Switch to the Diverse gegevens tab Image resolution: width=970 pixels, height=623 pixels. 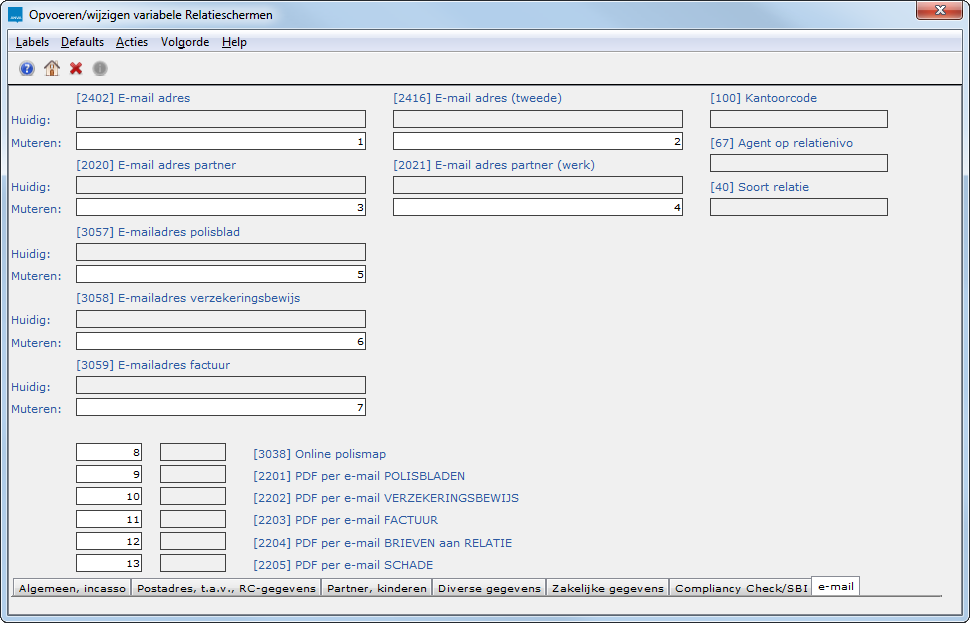tap(486, 588)
